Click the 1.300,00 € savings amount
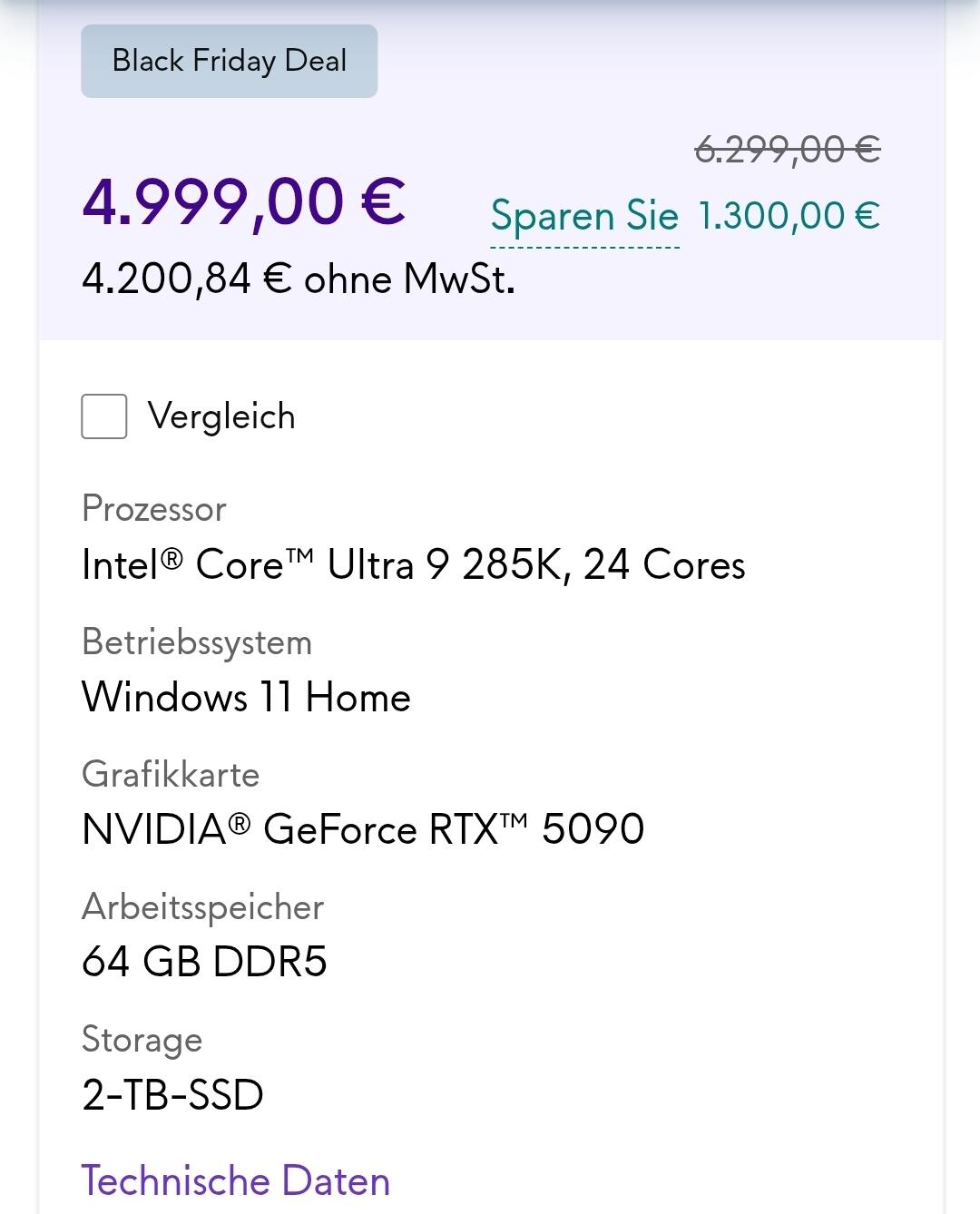 click(x=789, y=216)
